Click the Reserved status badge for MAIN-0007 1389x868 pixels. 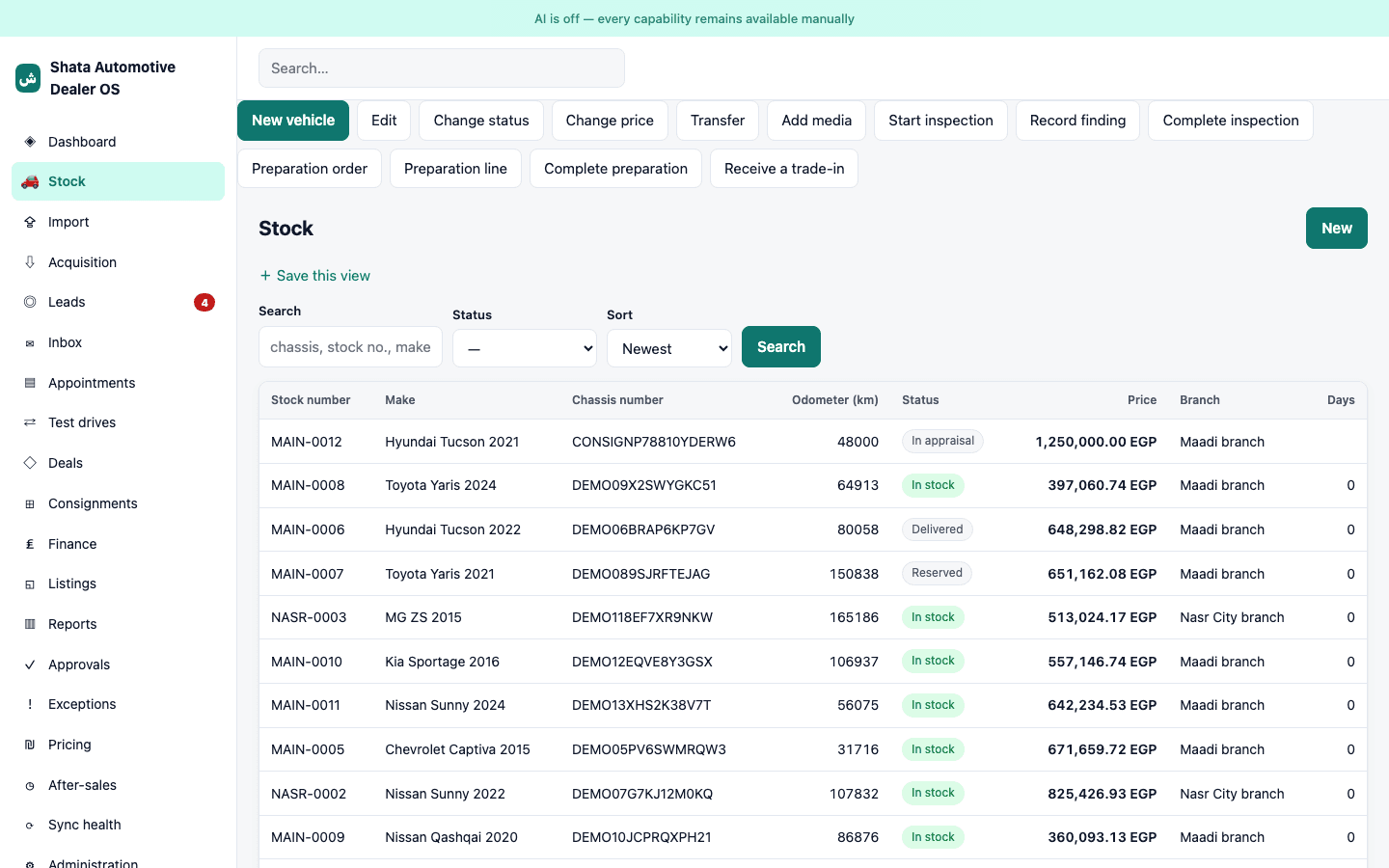[937, 573]
